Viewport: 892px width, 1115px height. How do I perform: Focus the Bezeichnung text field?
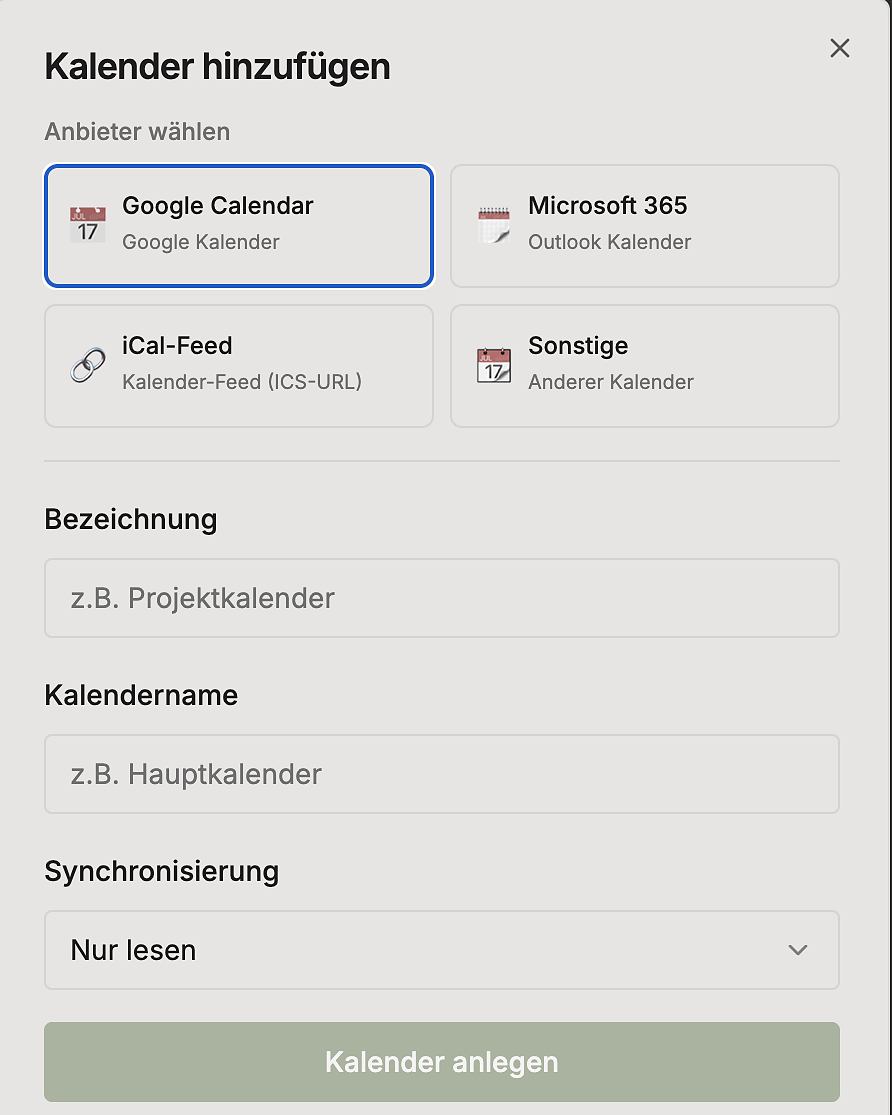(x=442, y=598)
